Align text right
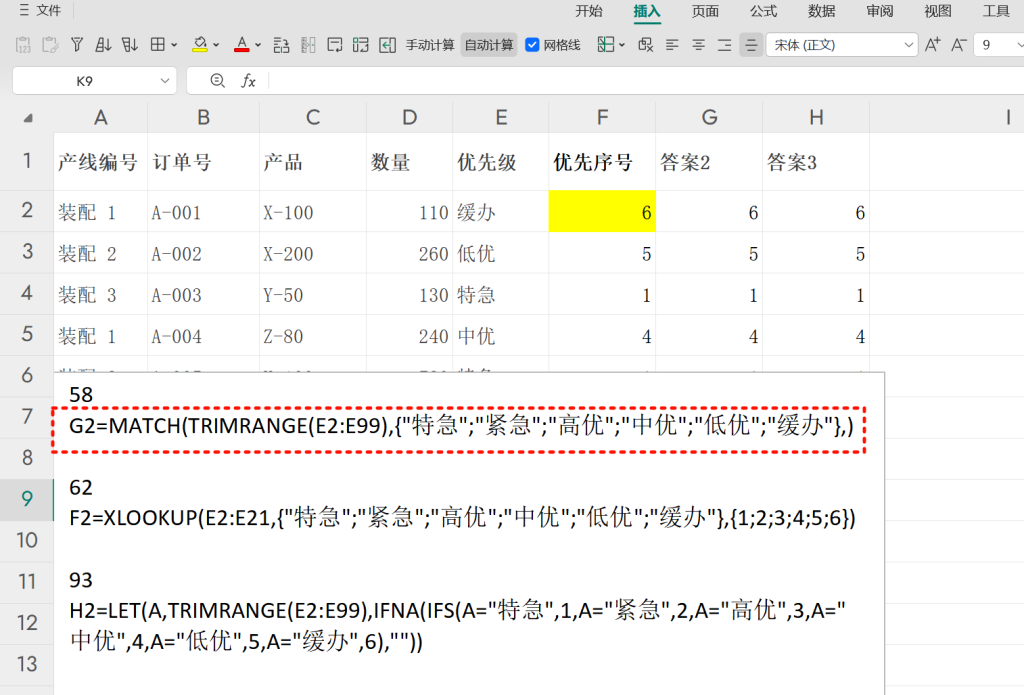The height and width of the screenshot is (695, 1024). [x=724, y=44]
